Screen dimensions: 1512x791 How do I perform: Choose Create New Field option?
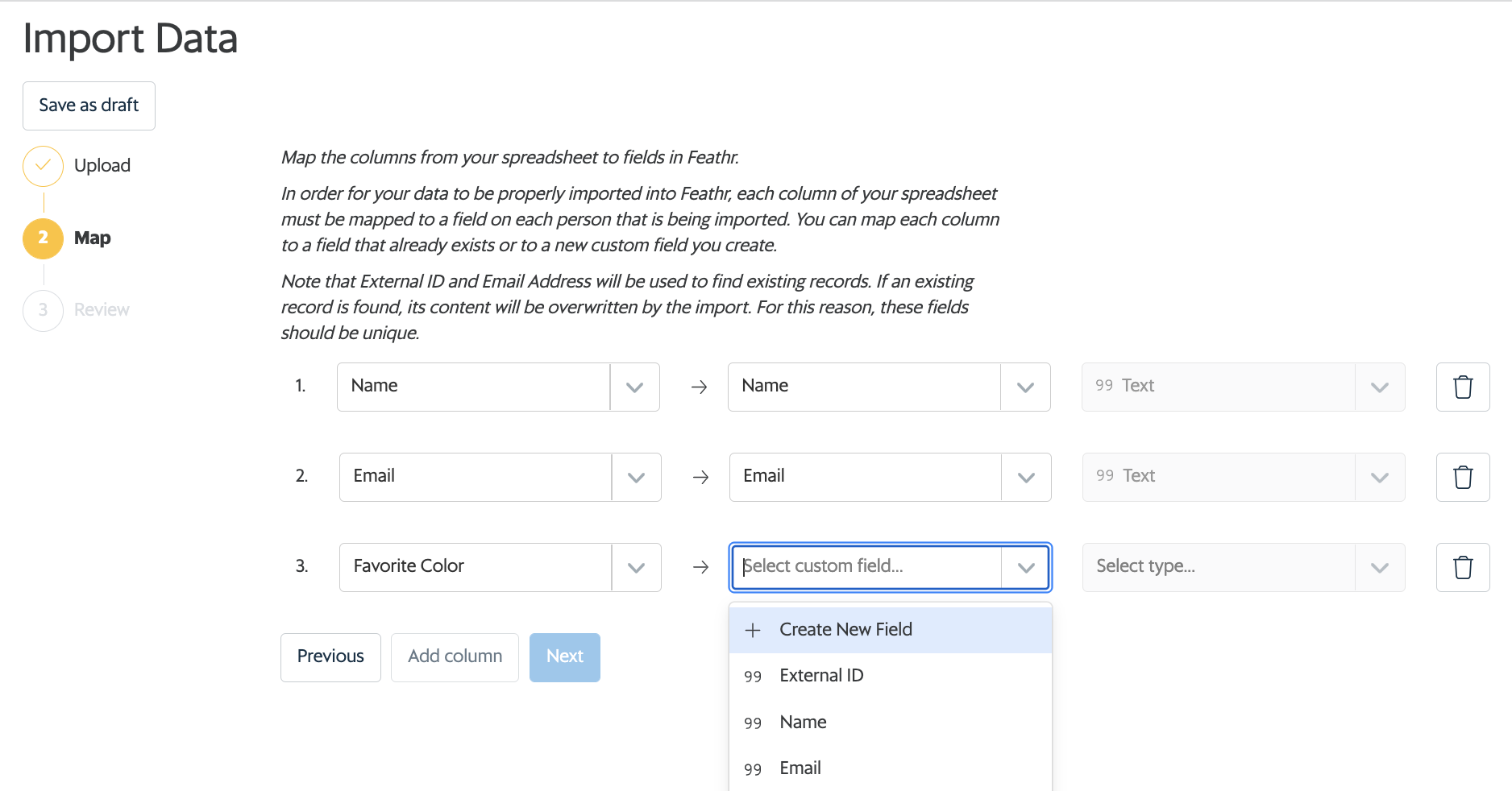pyautogui.click(x=891, y=630)
